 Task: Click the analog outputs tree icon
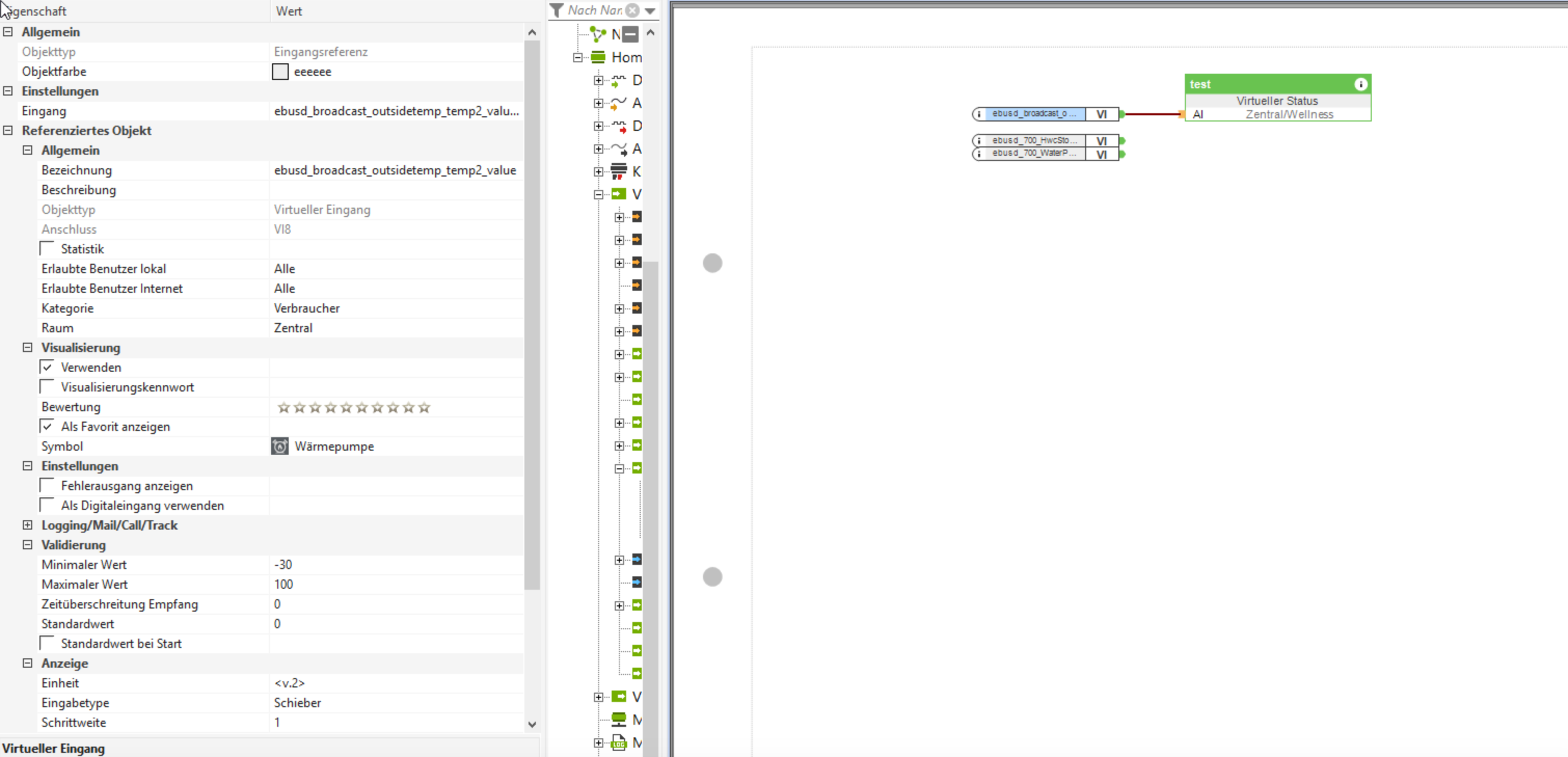click(x=618, y=148)
